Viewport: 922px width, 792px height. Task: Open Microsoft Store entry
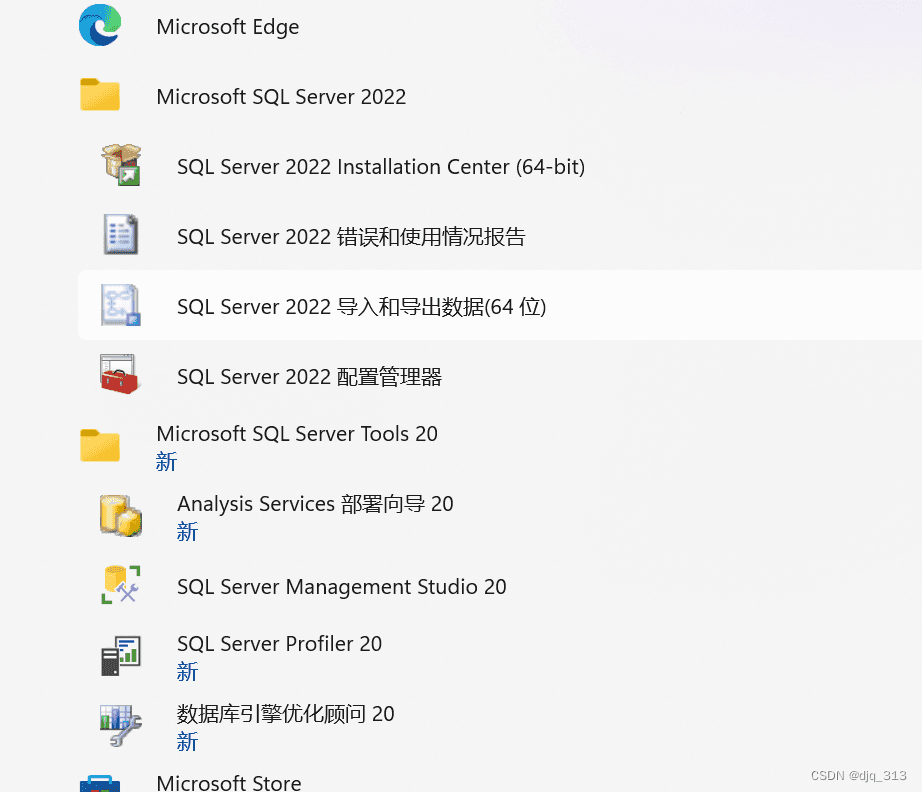pyautogui.click(x=229, y=782)
